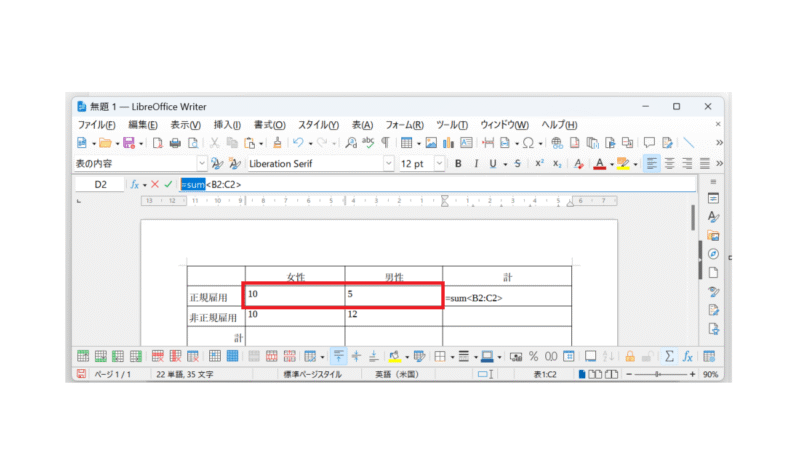This screenshot has width=800, height=450.
Task: Click the Sum sigma icon in table toolbar
Action: [669, 357]
